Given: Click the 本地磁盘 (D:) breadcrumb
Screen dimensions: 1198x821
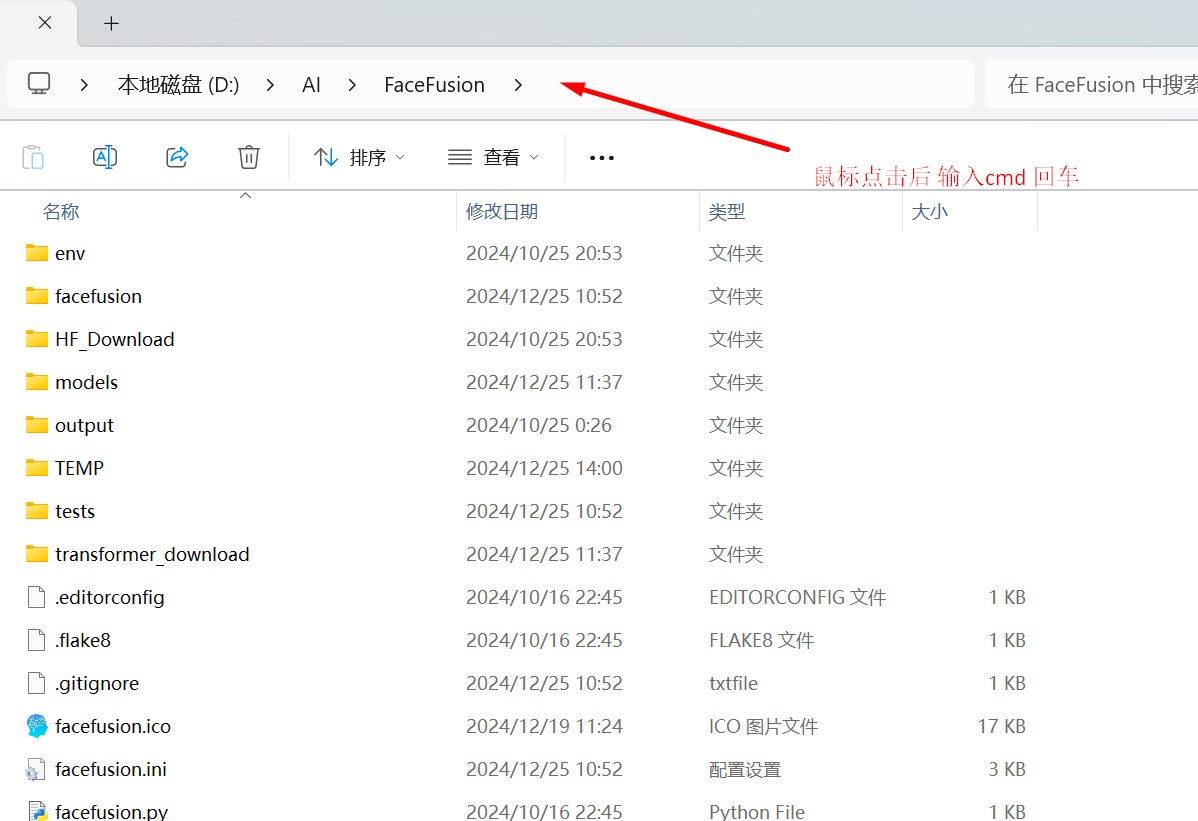Looking at the screenshot, I should [x=179, y=85].
